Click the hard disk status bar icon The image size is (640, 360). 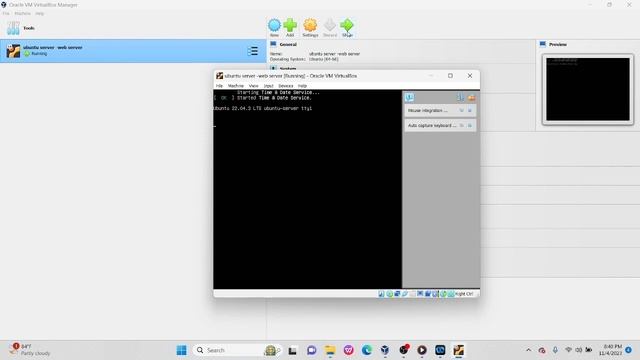381,294
